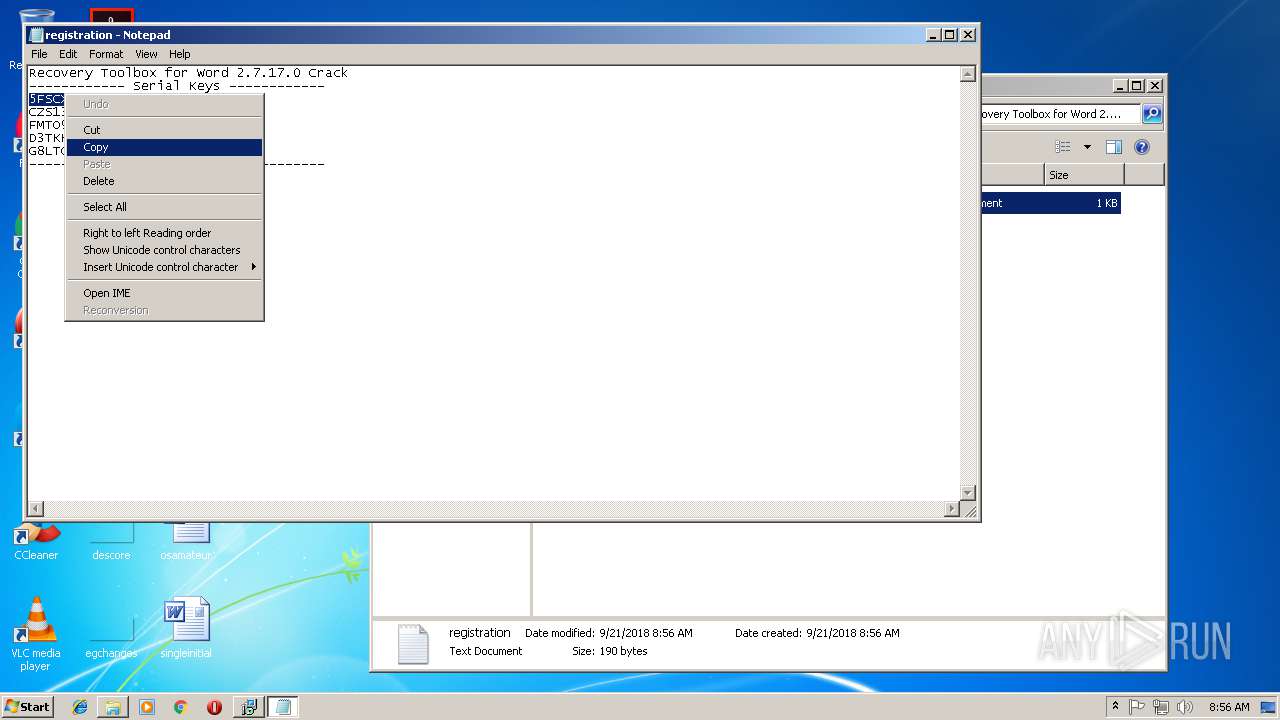
Task: Select CCleaner desktop shortcut
Action: (x=36, y=542)
